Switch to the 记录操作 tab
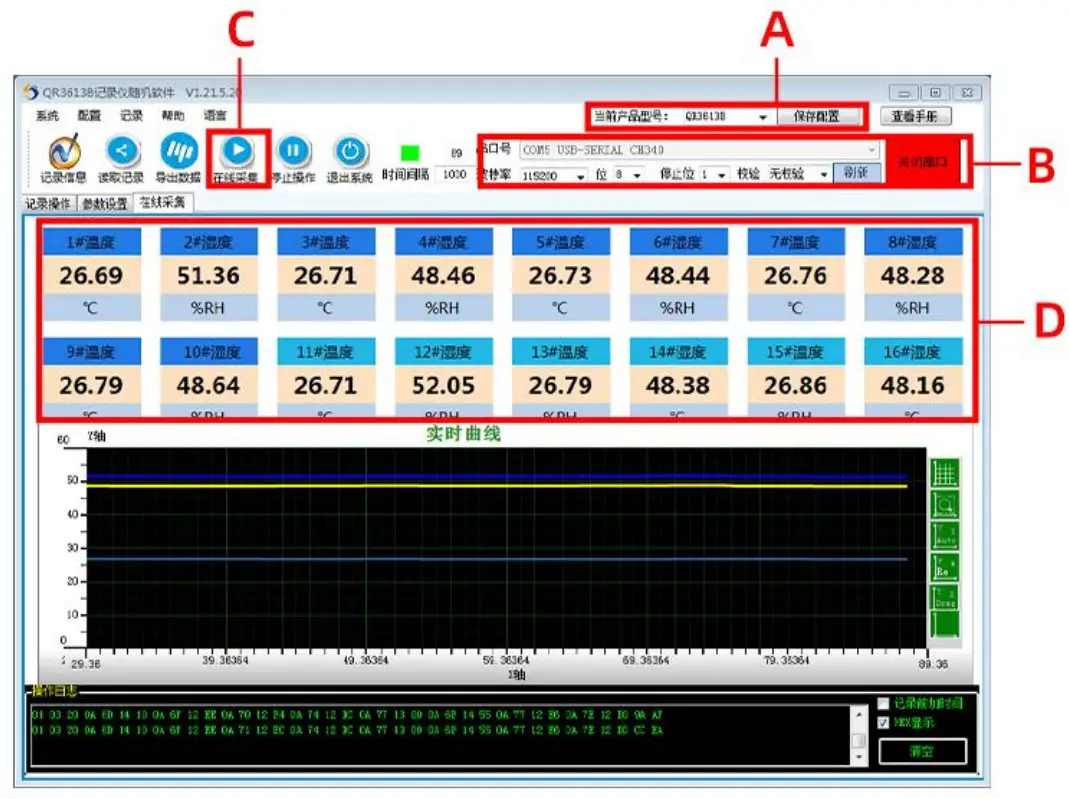 pyautogui.click(x=48, y=204)
